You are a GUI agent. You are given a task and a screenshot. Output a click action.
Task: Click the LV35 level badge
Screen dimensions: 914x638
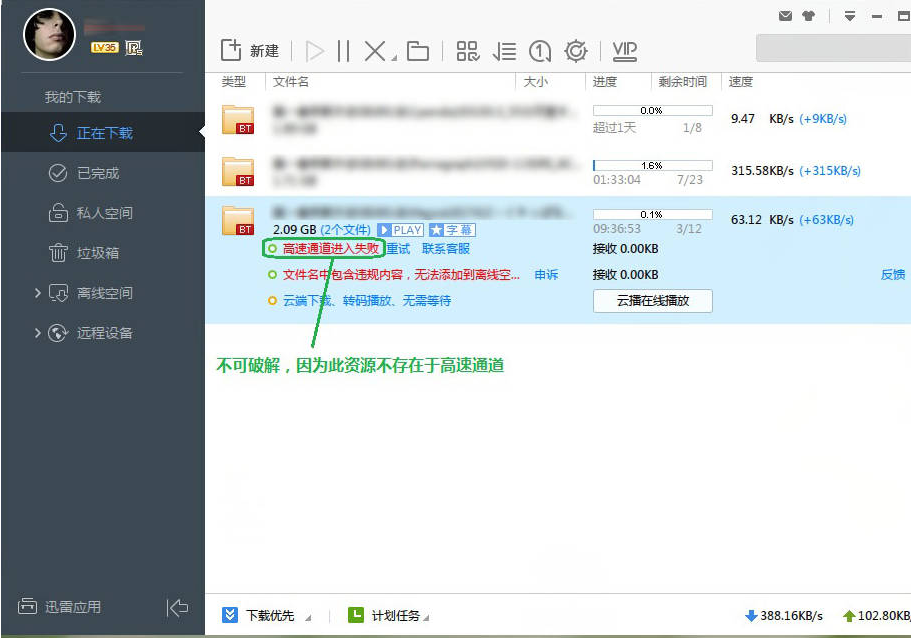[x=104, y=47]
